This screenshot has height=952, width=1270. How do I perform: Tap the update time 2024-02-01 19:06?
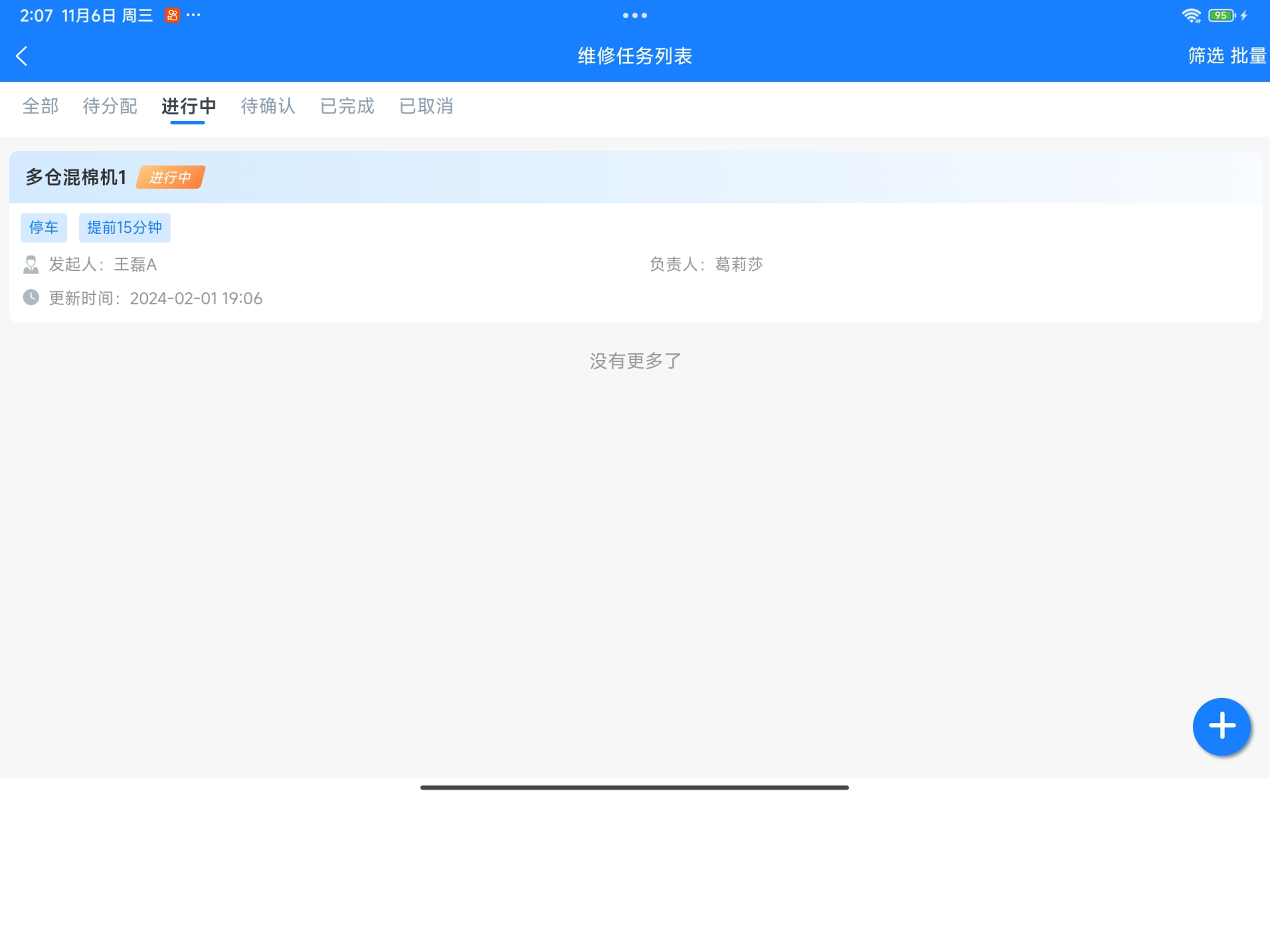pos(196,298)
